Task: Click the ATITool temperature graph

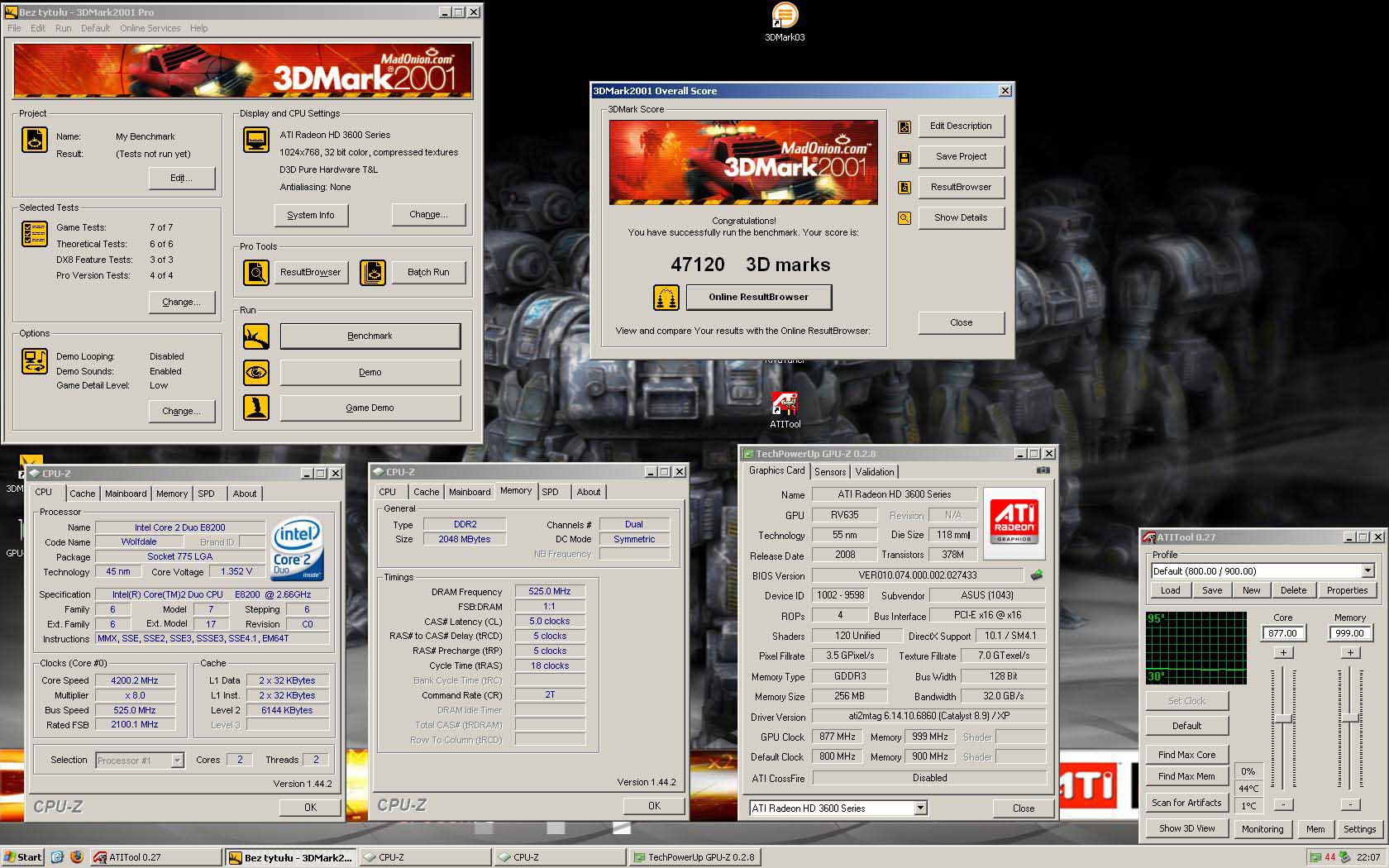Action: (1196, 648)
